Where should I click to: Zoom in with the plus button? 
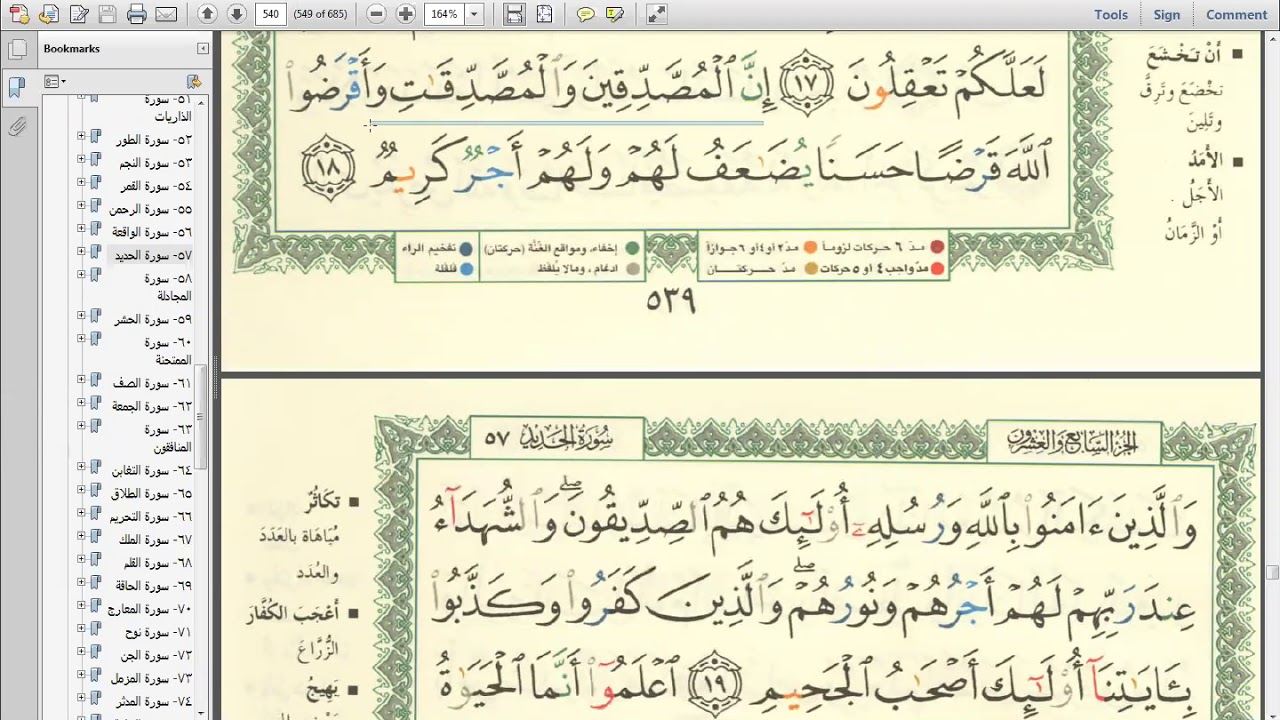[405, 14]
